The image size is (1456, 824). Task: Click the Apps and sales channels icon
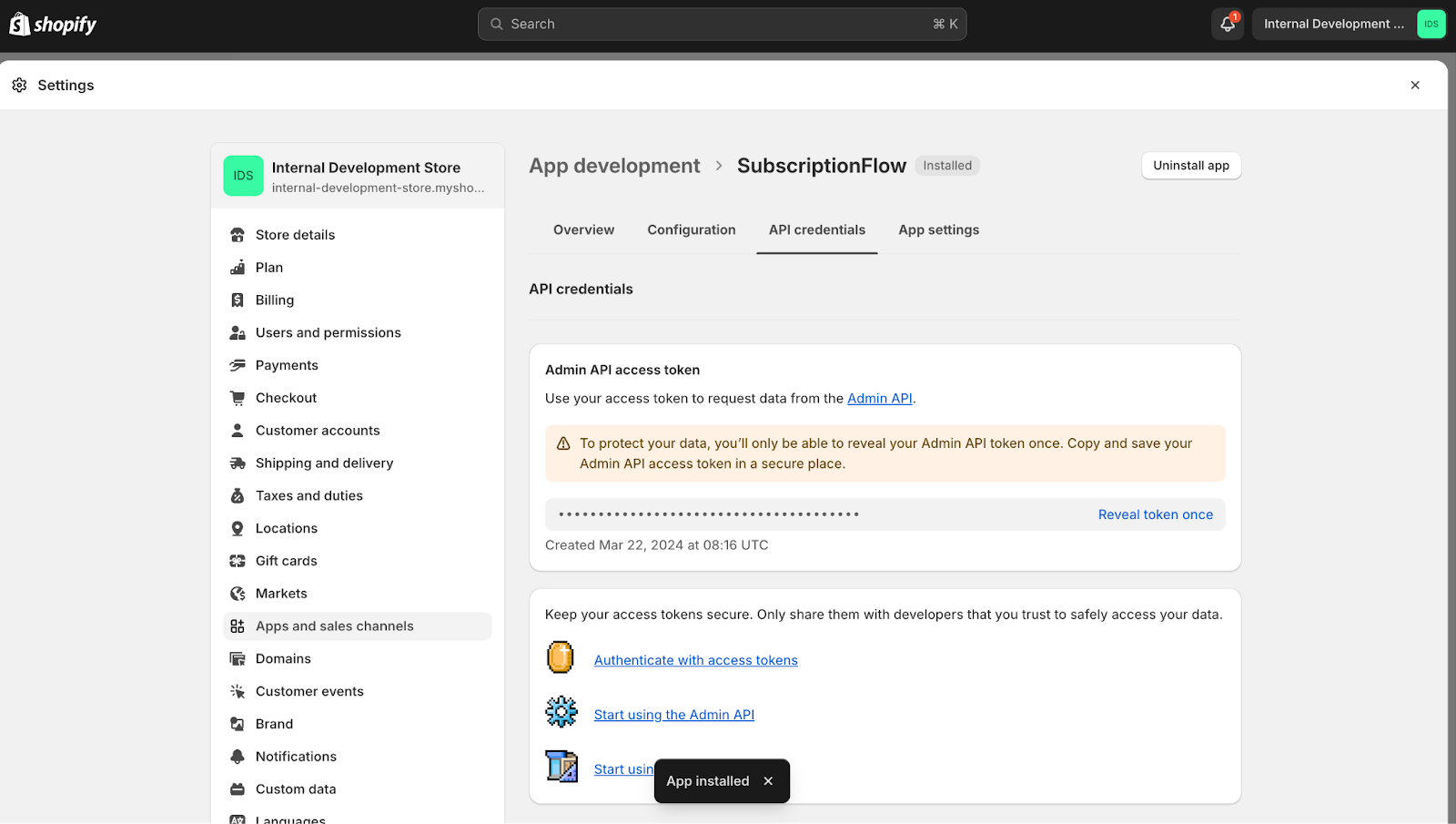pyautogui.click(x=238, y=626)
